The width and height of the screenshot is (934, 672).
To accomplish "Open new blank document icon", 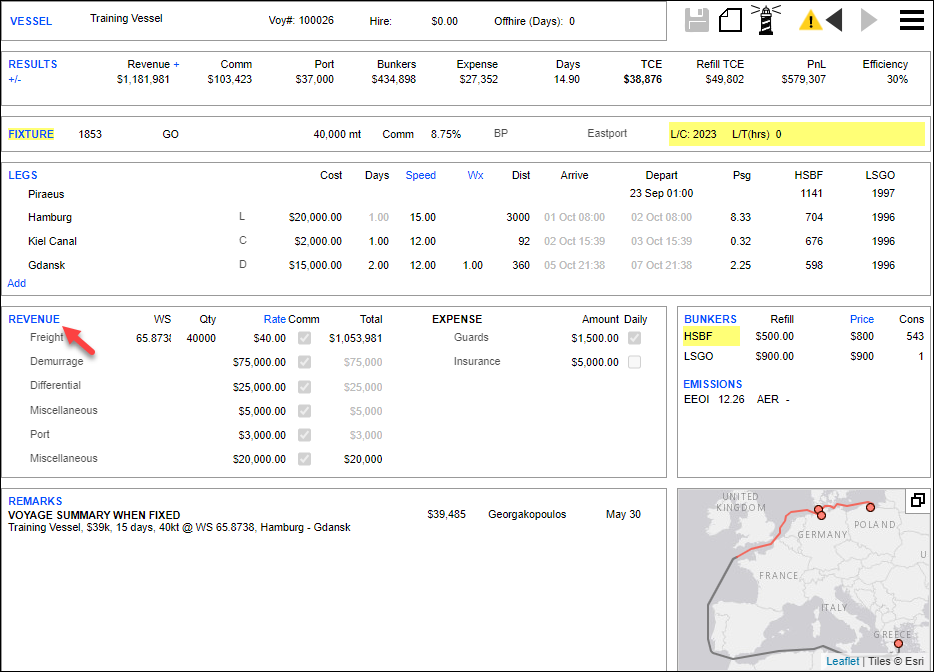I will click(x=731, y=20).
